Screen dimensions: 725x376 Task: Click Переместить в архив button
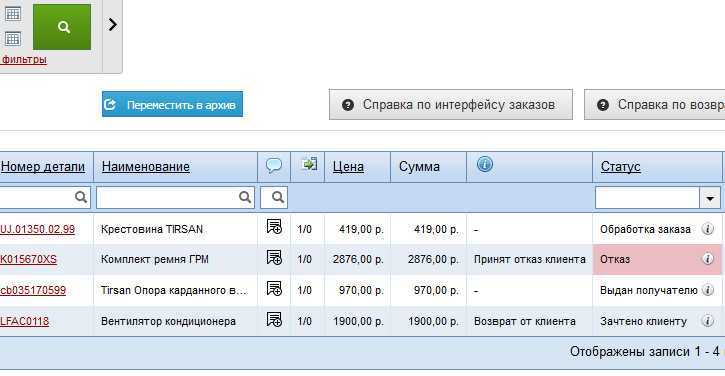click(172, 105)
